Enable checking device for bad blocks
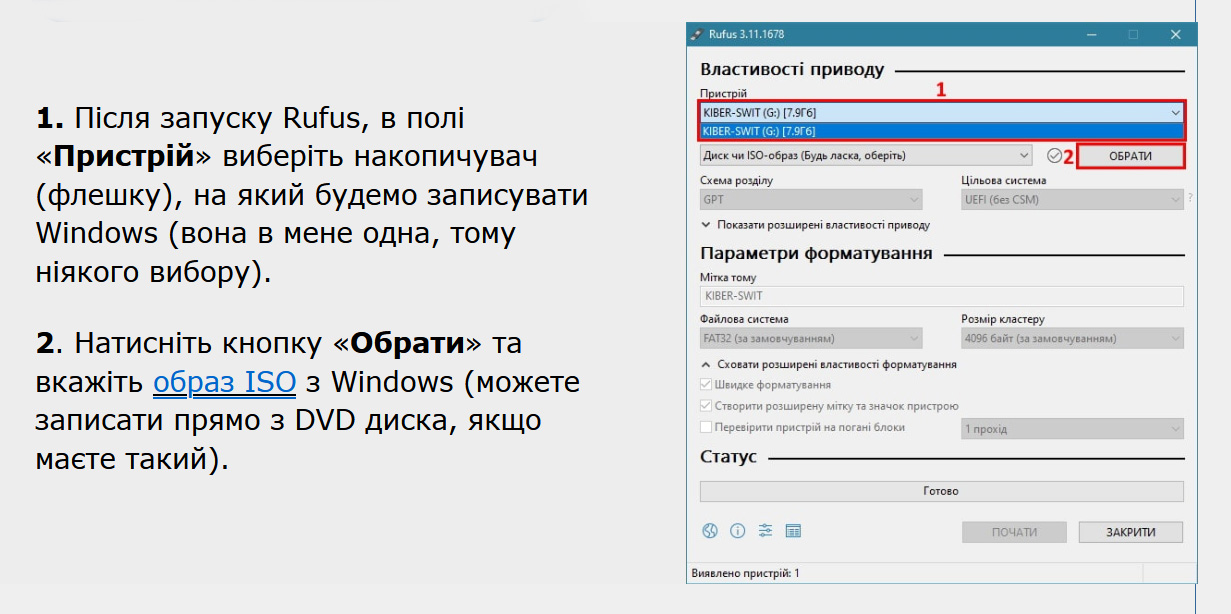1231x614 pixels. pos(707,427)
